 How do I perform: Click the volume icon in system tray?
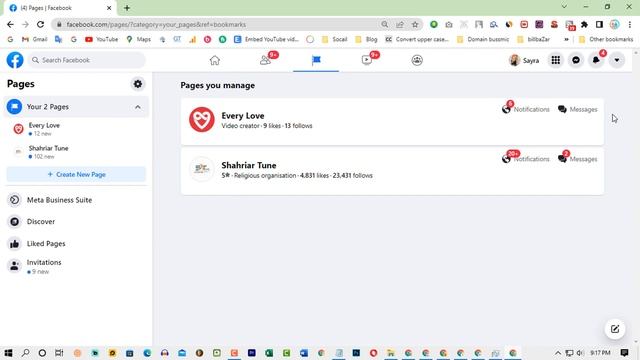580,353
